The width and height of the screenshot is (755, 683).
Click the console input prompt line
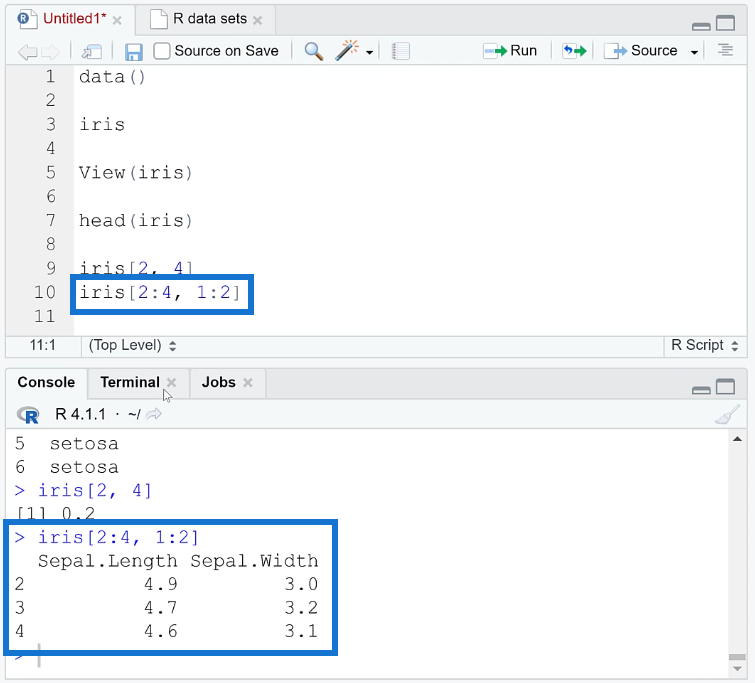tap(366, 657)
